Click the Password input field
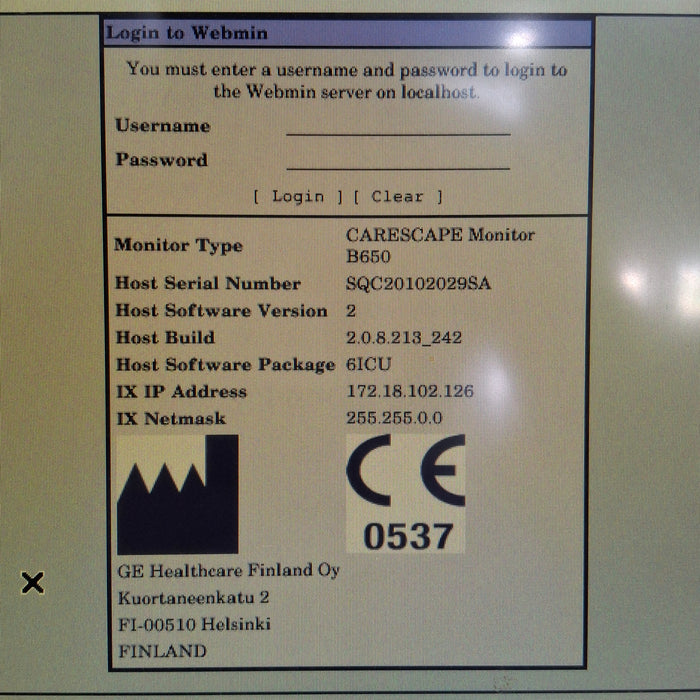Image resolution: width=700 pixels, height=700 pixels. [x=398, y=161]
